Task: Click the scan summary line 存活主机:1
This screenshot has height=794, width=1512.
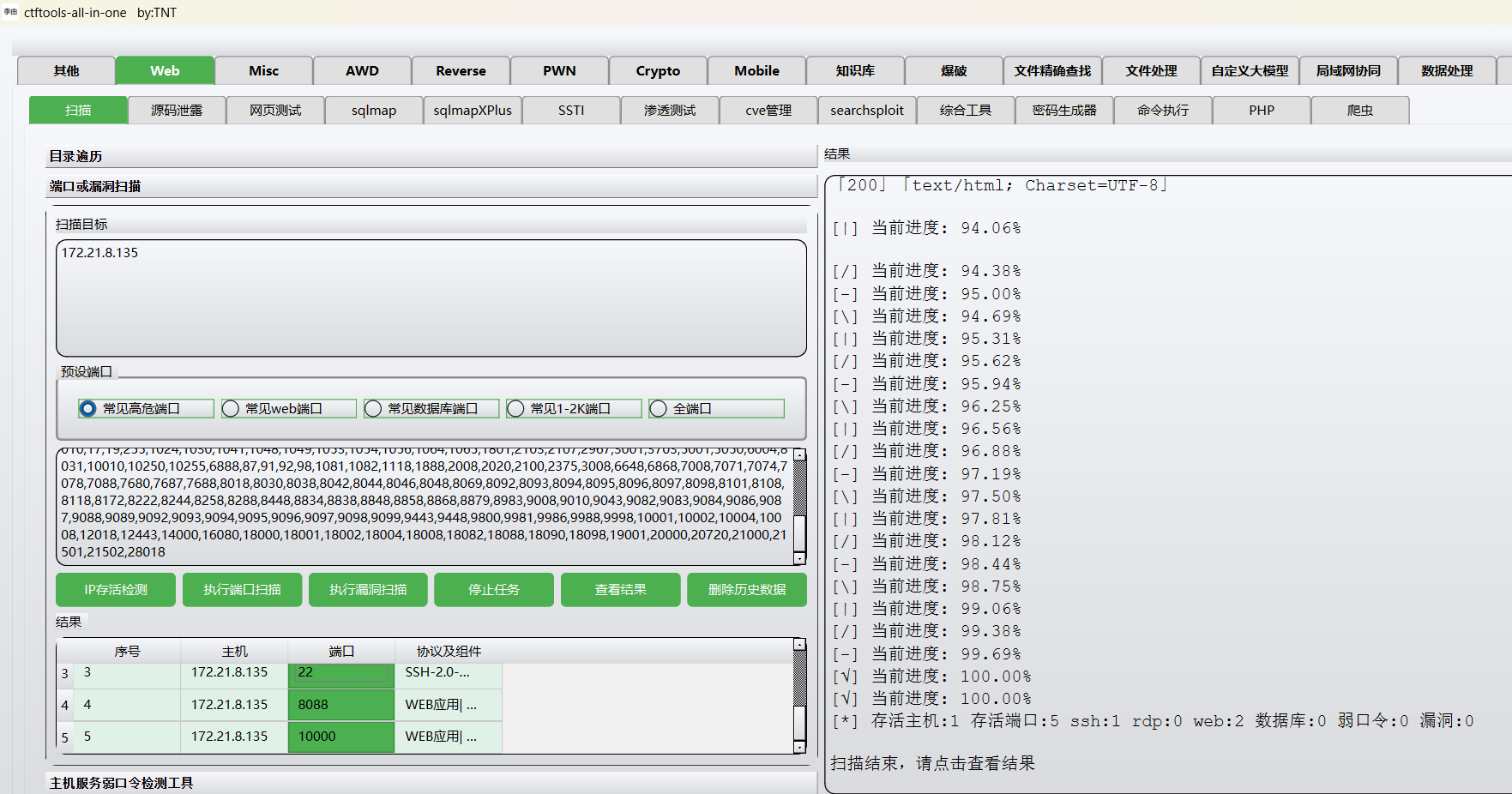Action: point(1153,721)
